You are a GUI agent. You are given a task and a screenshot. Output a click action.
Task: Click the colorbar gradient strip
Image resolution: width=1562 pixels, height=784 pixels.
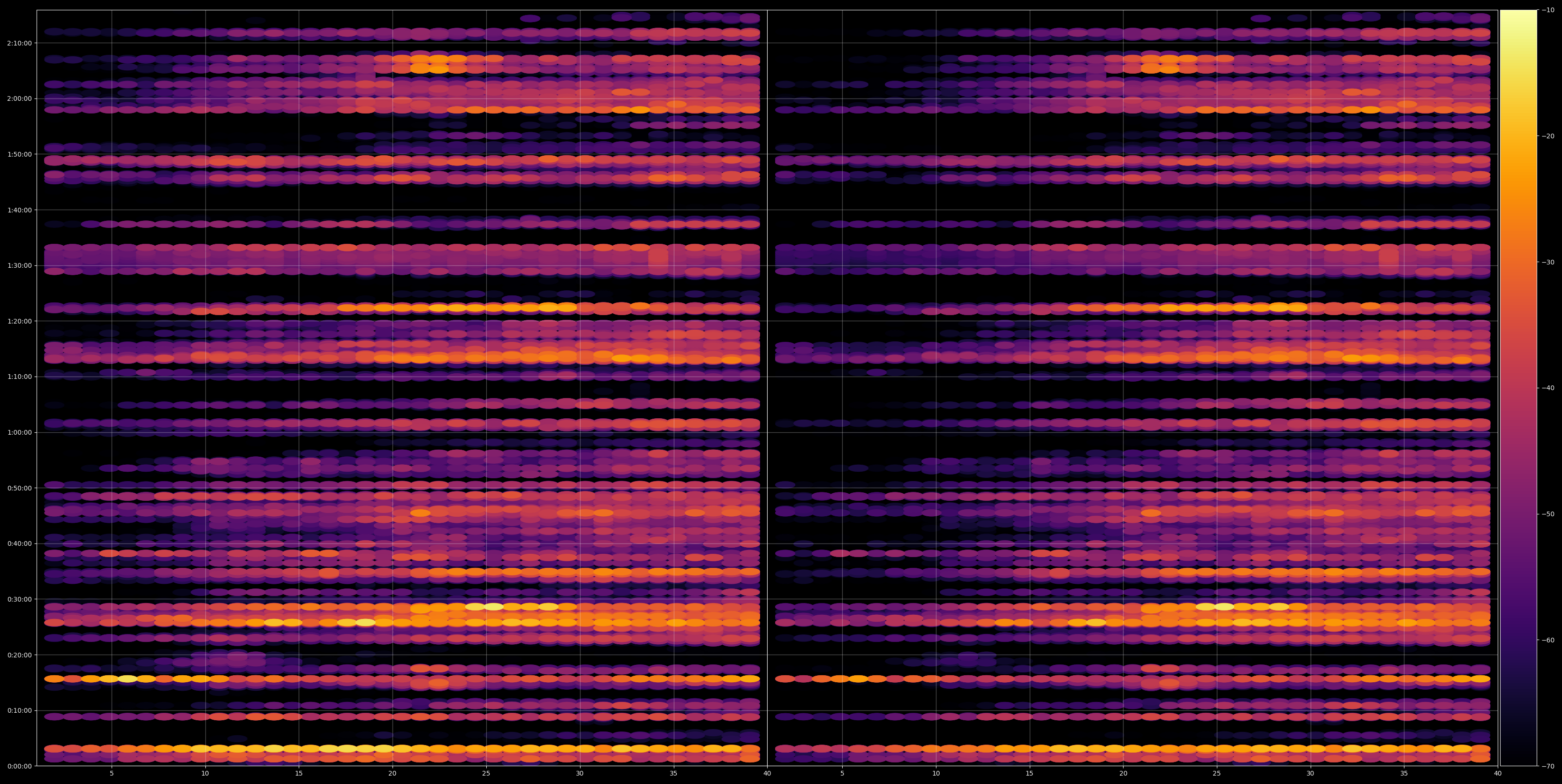click(1518, 388)
